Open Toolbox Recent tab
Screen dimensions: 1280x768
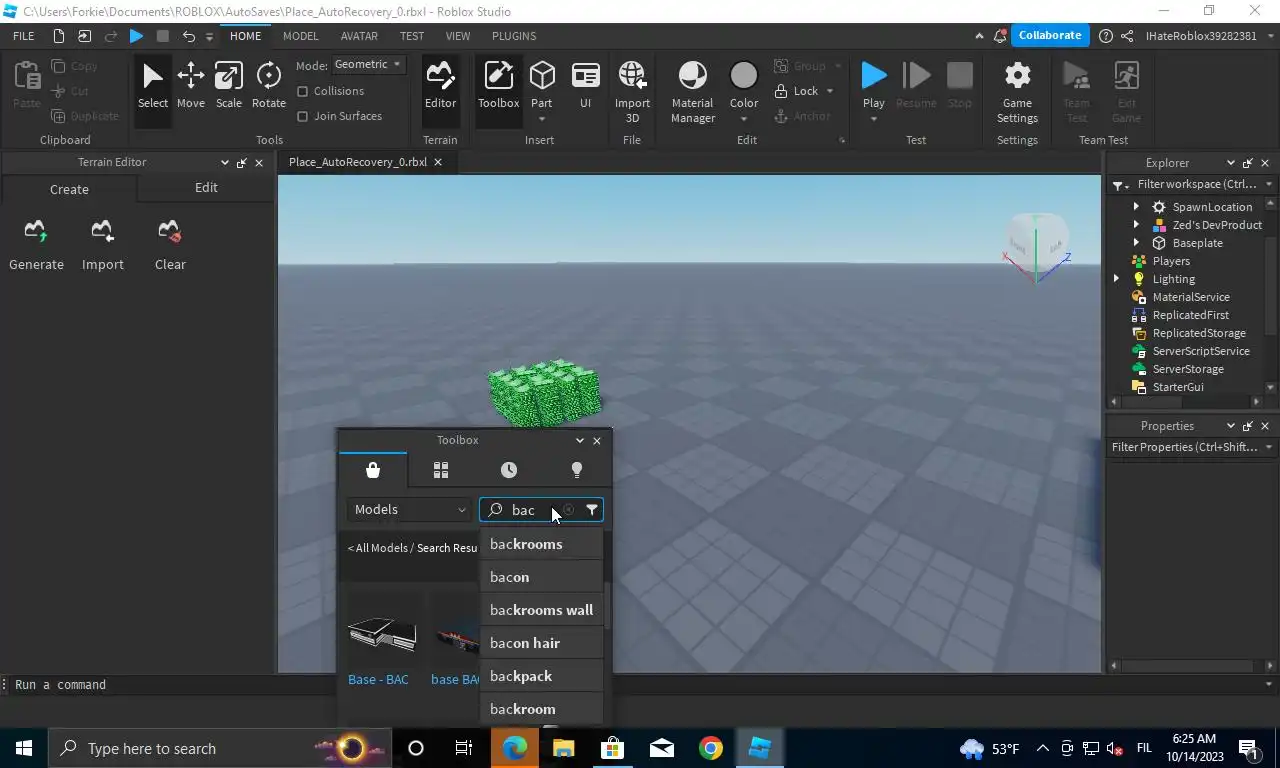[509, 470]
